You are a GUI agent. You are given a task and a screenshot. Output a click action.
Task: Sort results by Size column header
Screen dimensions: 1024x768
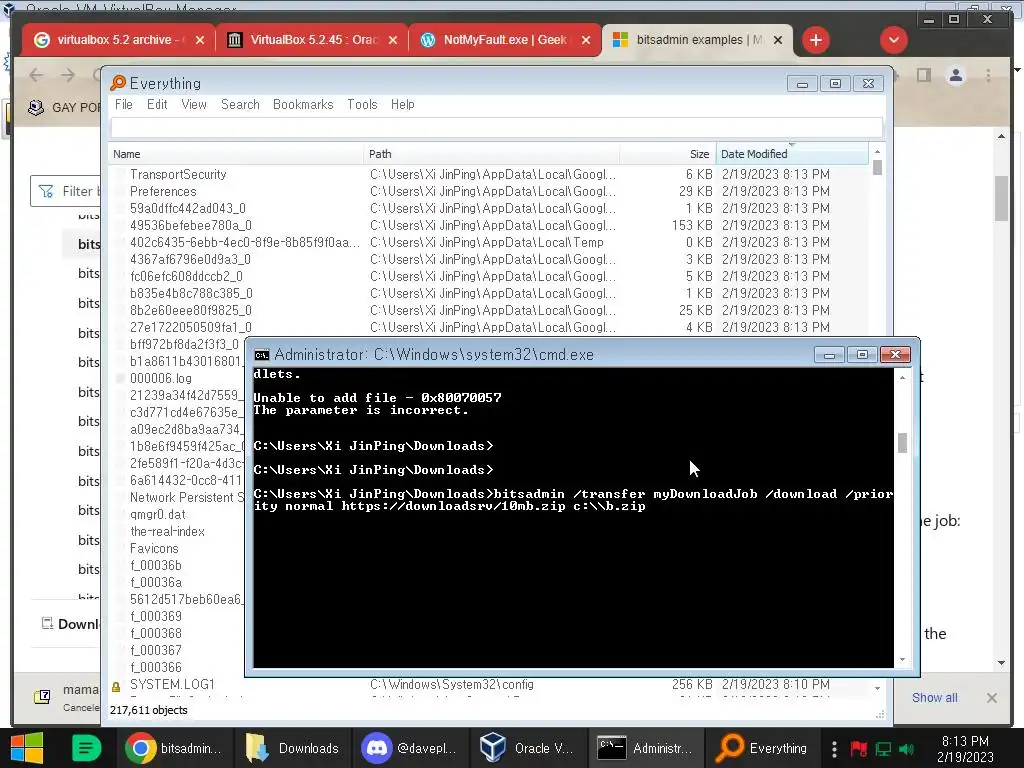click(667, 154)
